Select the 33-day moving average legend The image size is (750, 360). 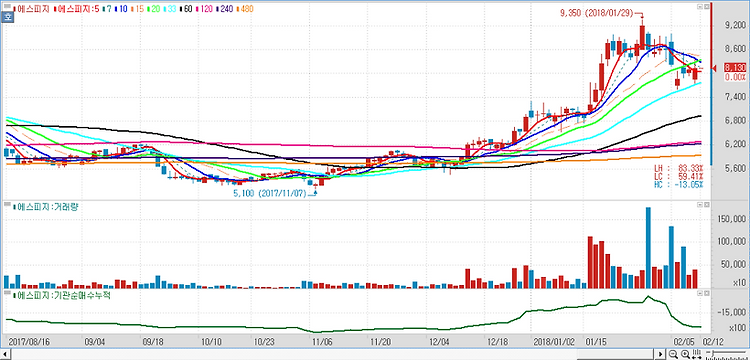[x=170, y=9]
